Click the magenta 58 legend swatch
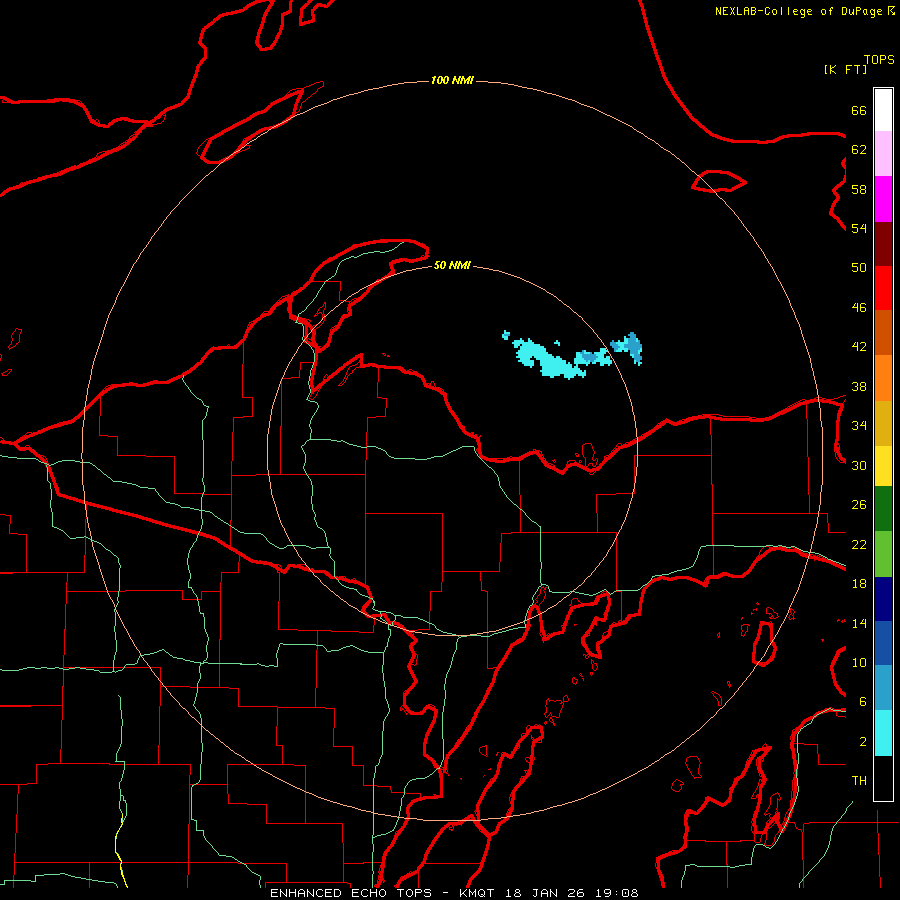The width and height of the screenshot is (900, 900). click(x=883, y=199)
